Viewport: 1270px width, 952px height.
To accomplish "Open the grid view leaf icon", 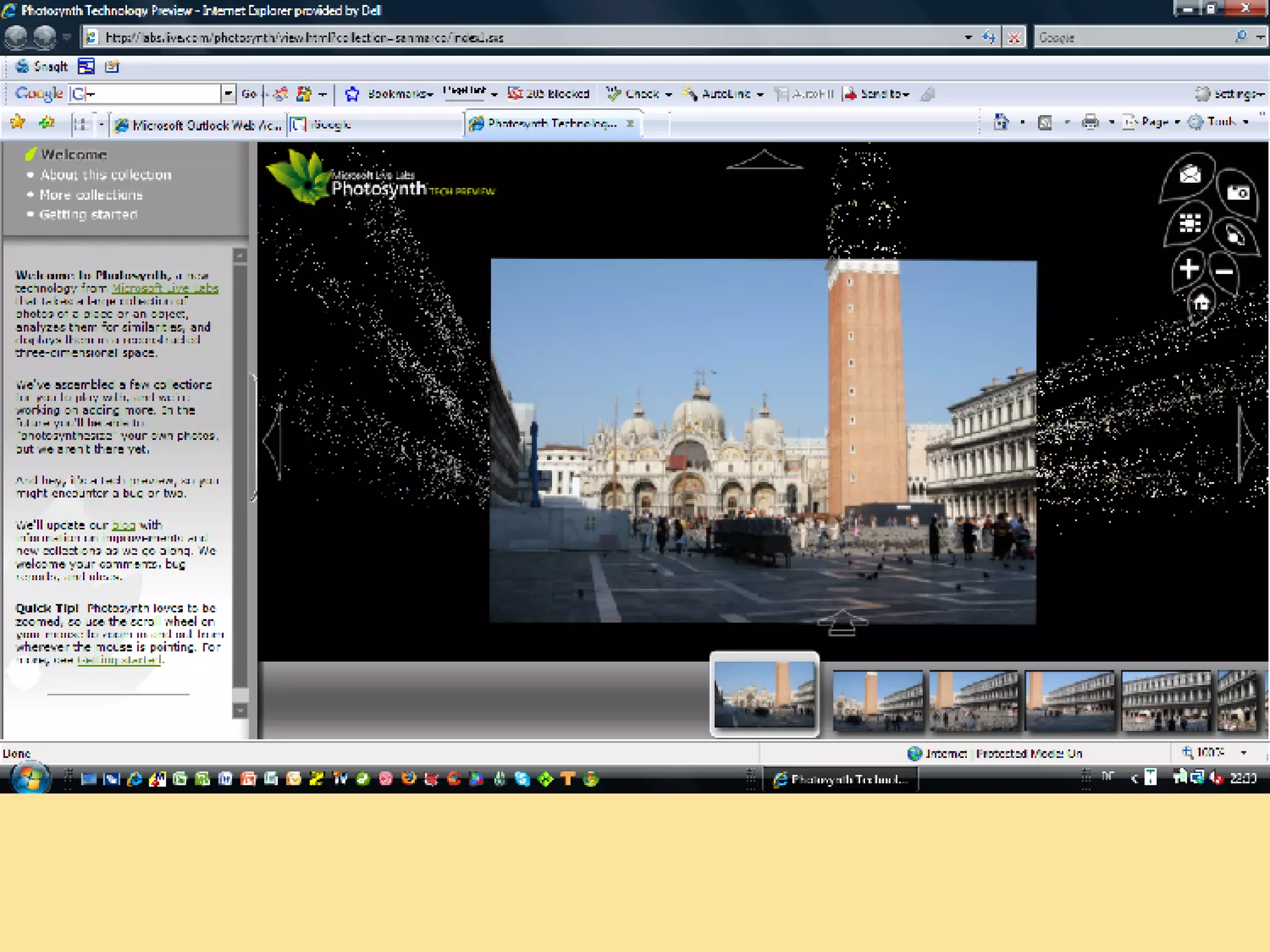I will (x=1189, y=223).
